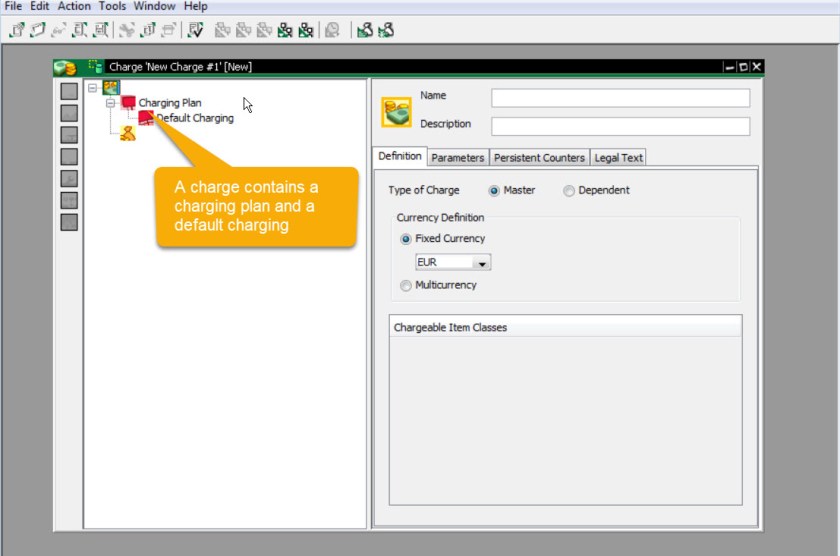The width and height of the screenshot is (840, 556).
Task: Click the checkmark validate icon in toolbar
Action: [x=195, y=30]
